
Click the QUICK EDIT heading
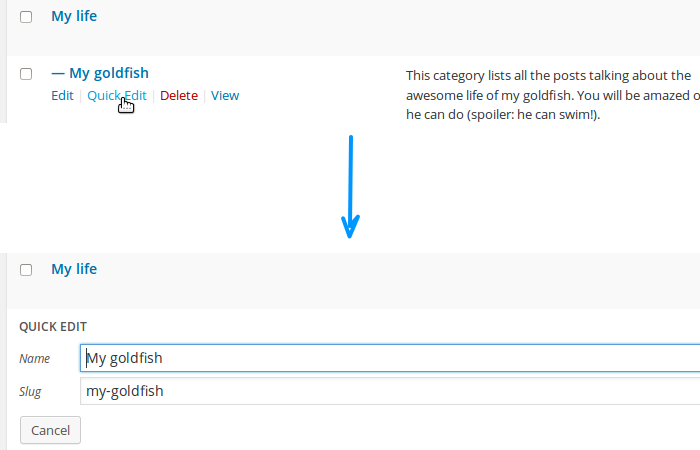tap(53, 327)
